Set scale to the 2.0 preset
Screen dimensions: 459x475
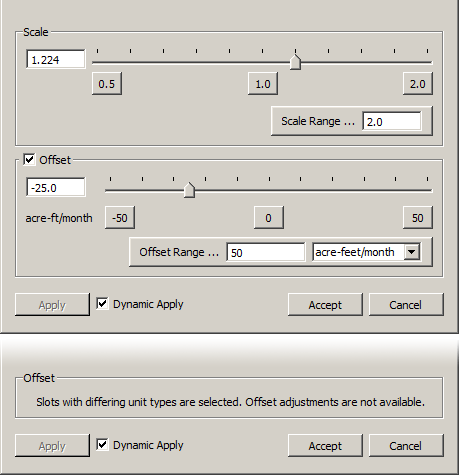(418, 83)
